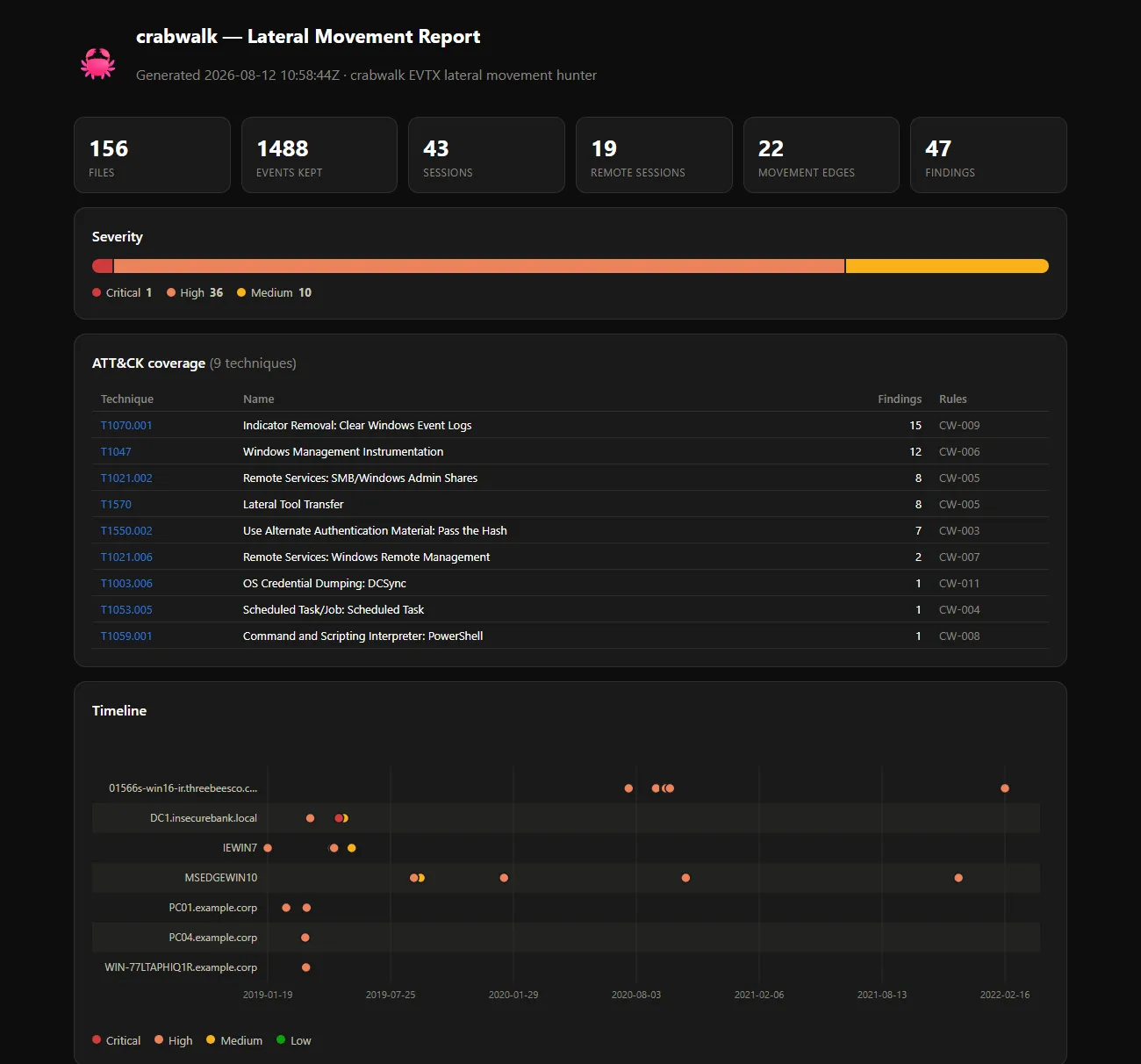Image resolution: width=1141 pixels, height=1064 pixels.
Task: Click the leftmost DC1.insecurebank.local timeline marker
Action: [311, 818]
